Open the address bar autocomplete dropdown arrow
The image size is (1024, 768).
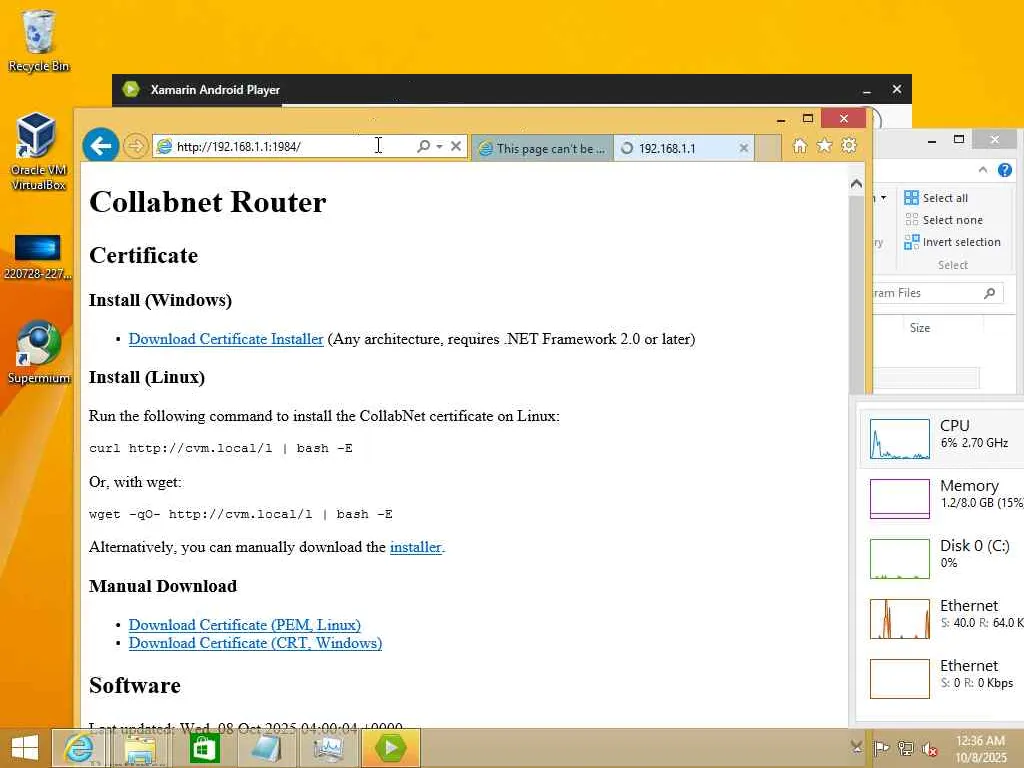pyautogui.click(x=440, y=146)
